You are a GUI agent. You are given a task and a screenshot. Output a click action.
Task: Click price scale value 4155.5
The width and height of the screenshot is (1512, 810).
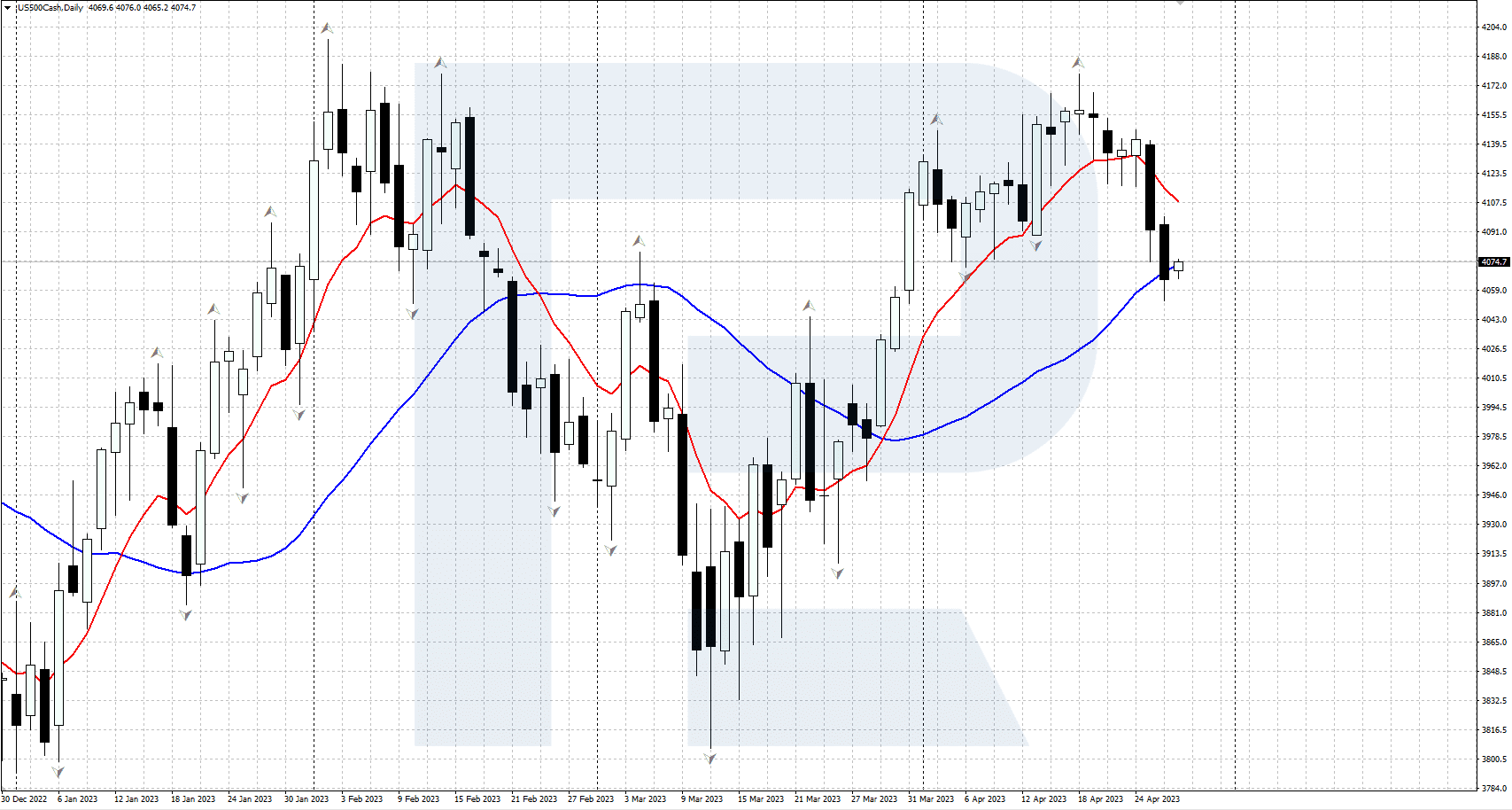(x=1494, y=115)
